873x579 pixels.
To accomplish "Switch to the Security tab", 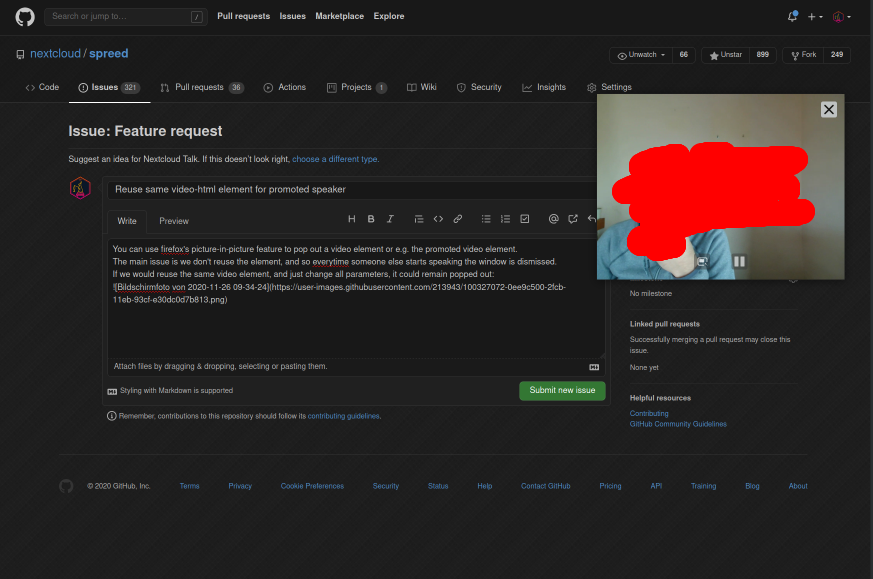I will coord(479,87).
